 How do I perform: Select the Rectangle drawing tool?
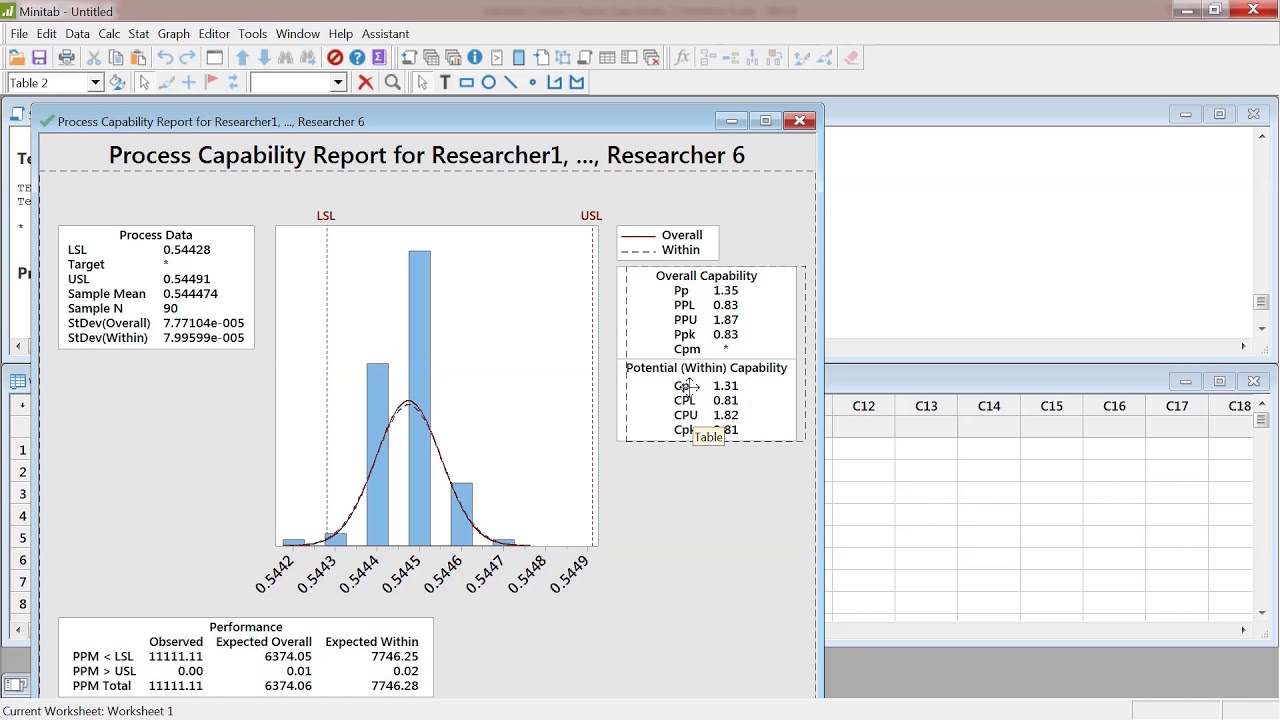coord(467,83)
